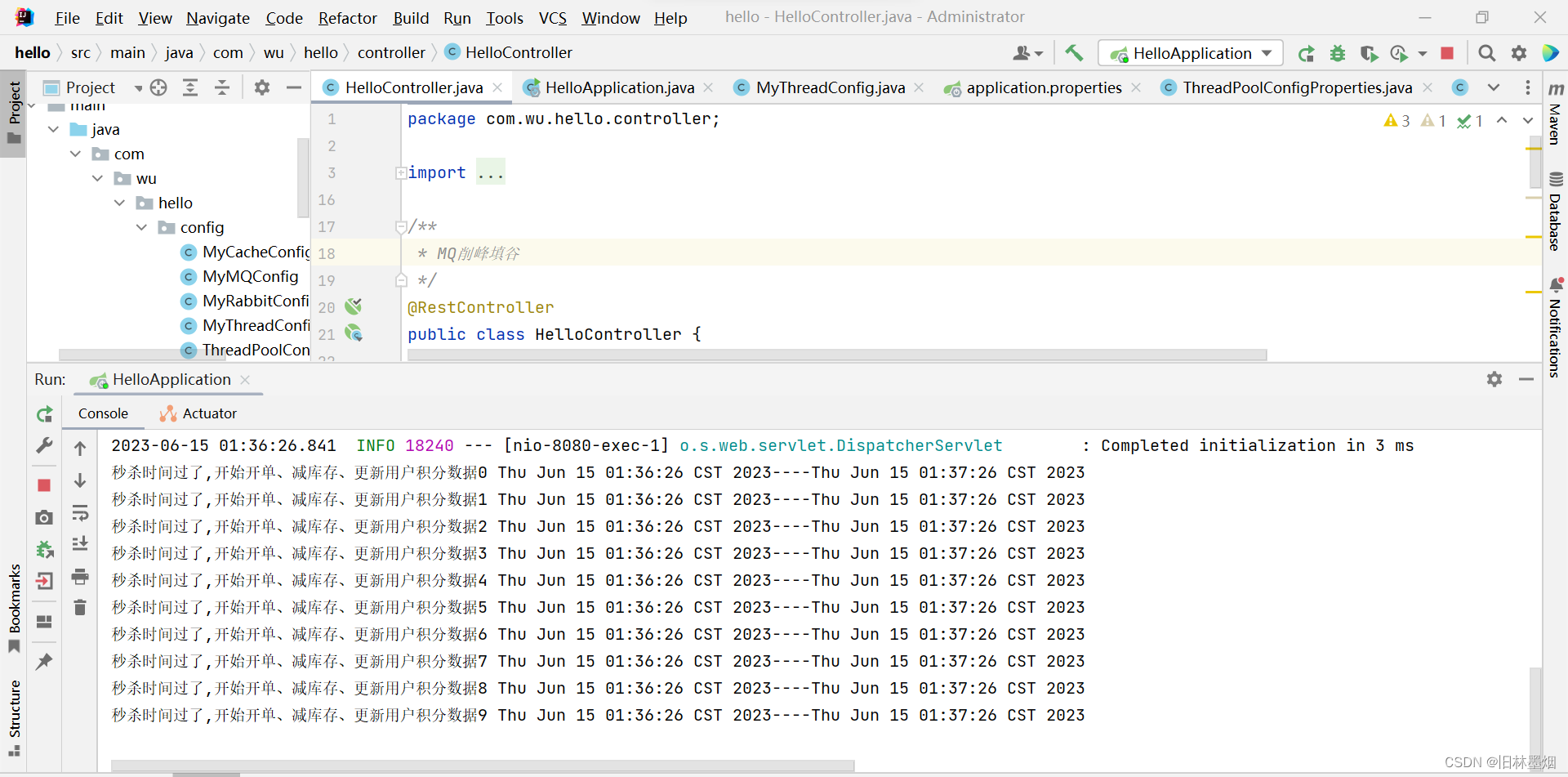This screenshot has height=777, width=1568.
Task: Close HelloApplication run tab
Action: point(245,379)
